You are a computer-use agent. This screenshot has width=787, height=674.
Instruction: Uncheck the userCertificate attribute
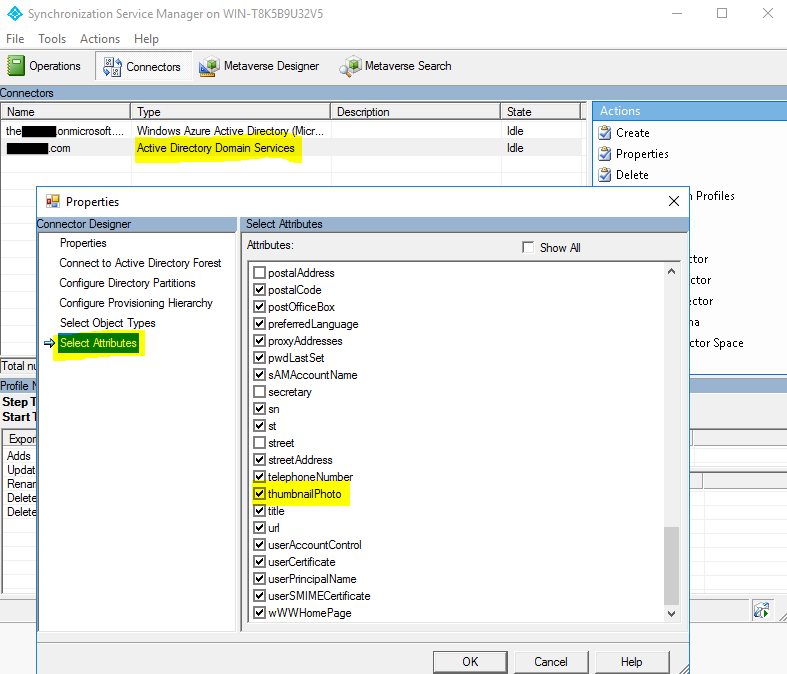(259, 562)
